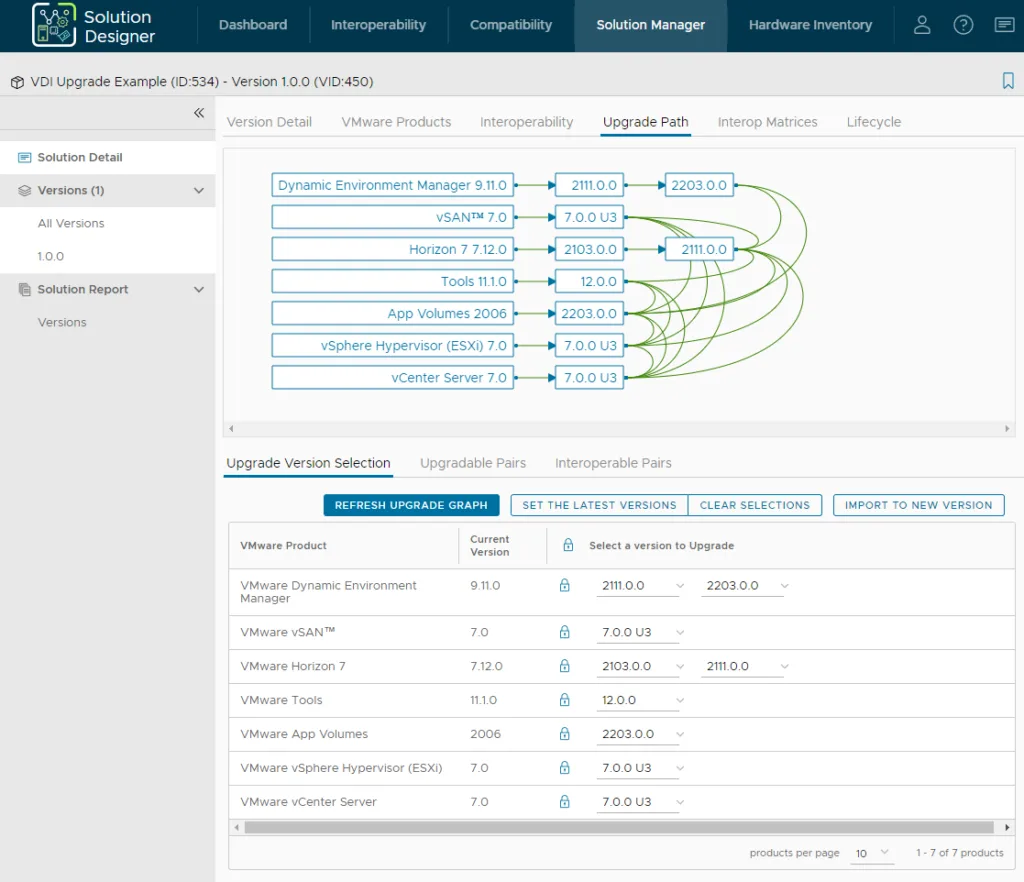
Task: Toggle the lock for VMware vSAN row
Action: click(x=564, y=632)
